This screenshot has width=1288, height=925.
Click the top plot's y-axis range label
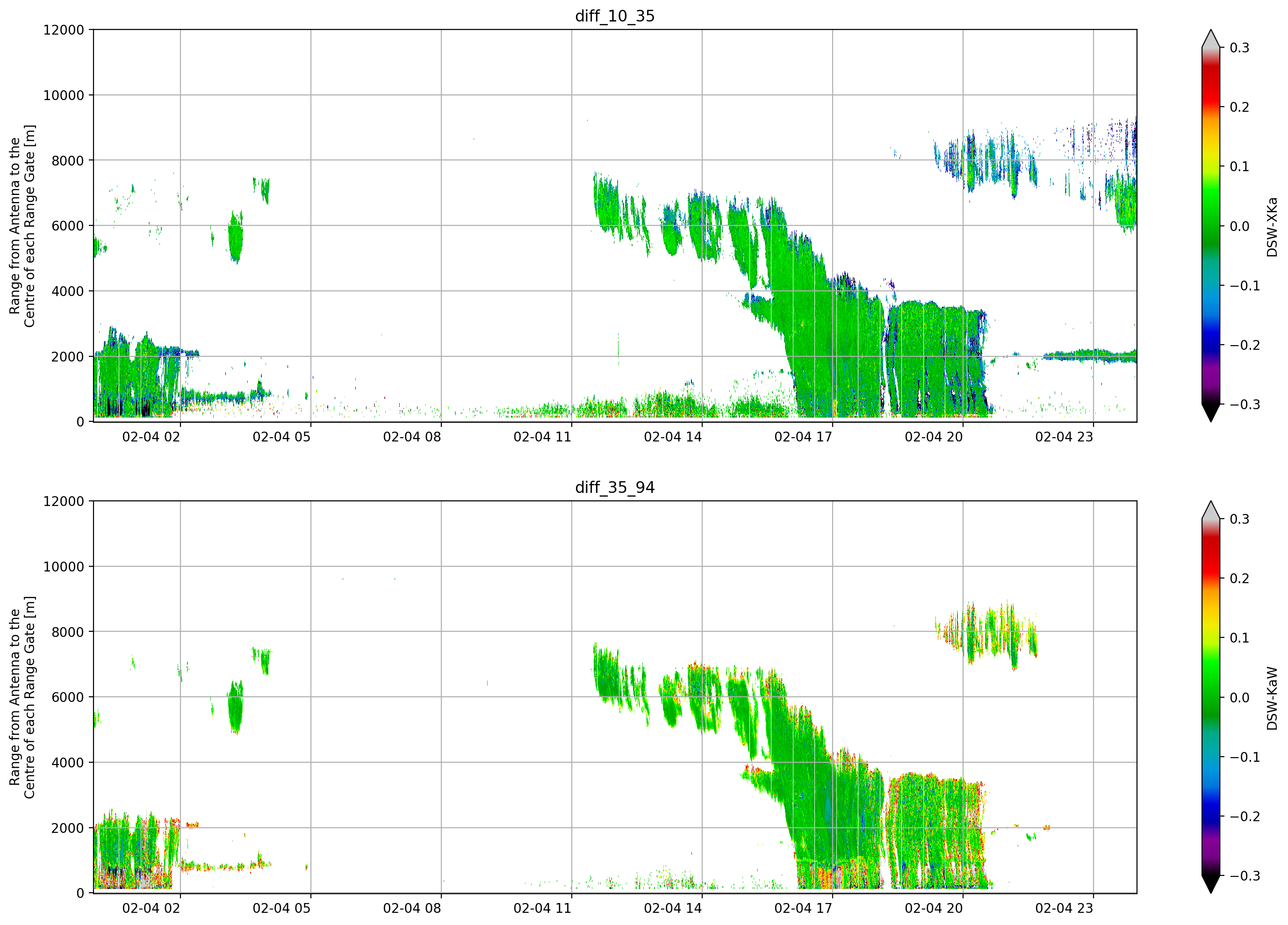[x=22, y=225]
